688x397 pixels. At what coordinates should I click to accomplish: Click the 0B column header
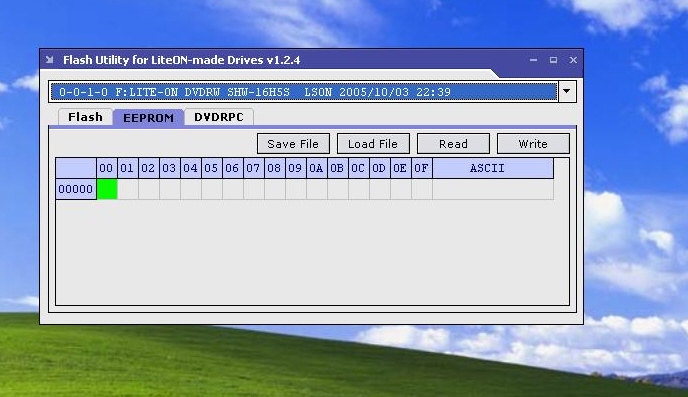(337, 168)
